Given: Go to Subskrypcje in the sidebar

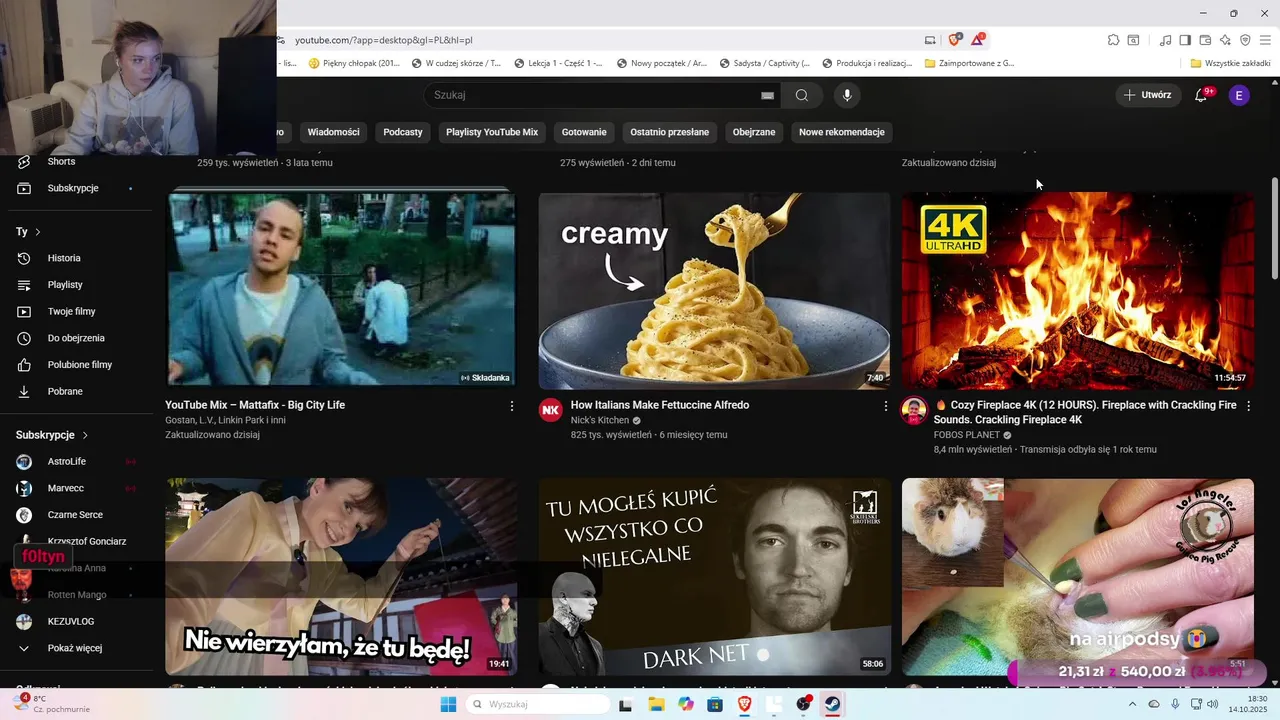Looking at the screenshot, I should 75,188.
